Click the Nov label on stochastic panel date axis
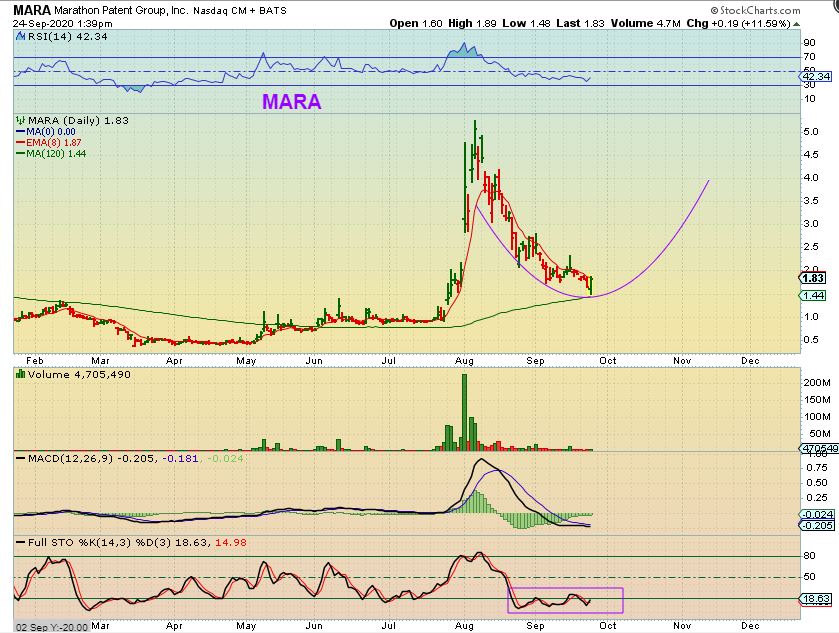 tap(682, 626)
